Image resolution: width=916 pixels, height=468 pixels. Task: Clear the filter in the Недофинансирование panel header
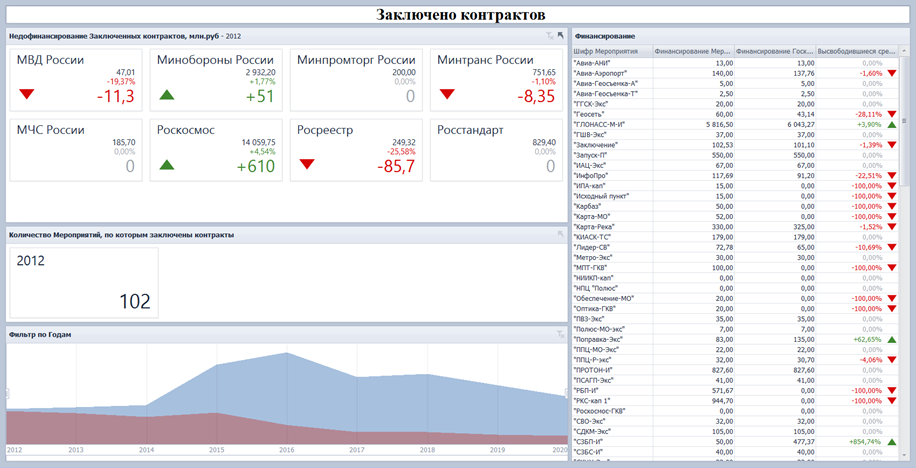[549, 36]
